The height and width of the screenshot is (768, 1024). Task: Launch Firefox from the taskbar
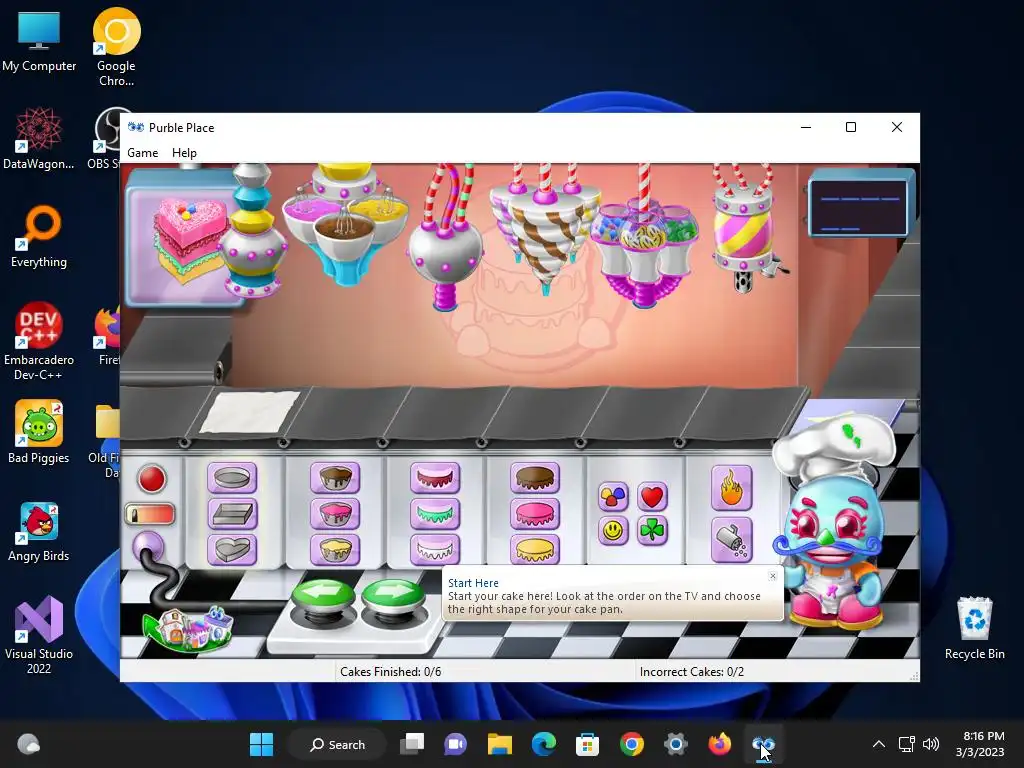[x=720, y=744]
